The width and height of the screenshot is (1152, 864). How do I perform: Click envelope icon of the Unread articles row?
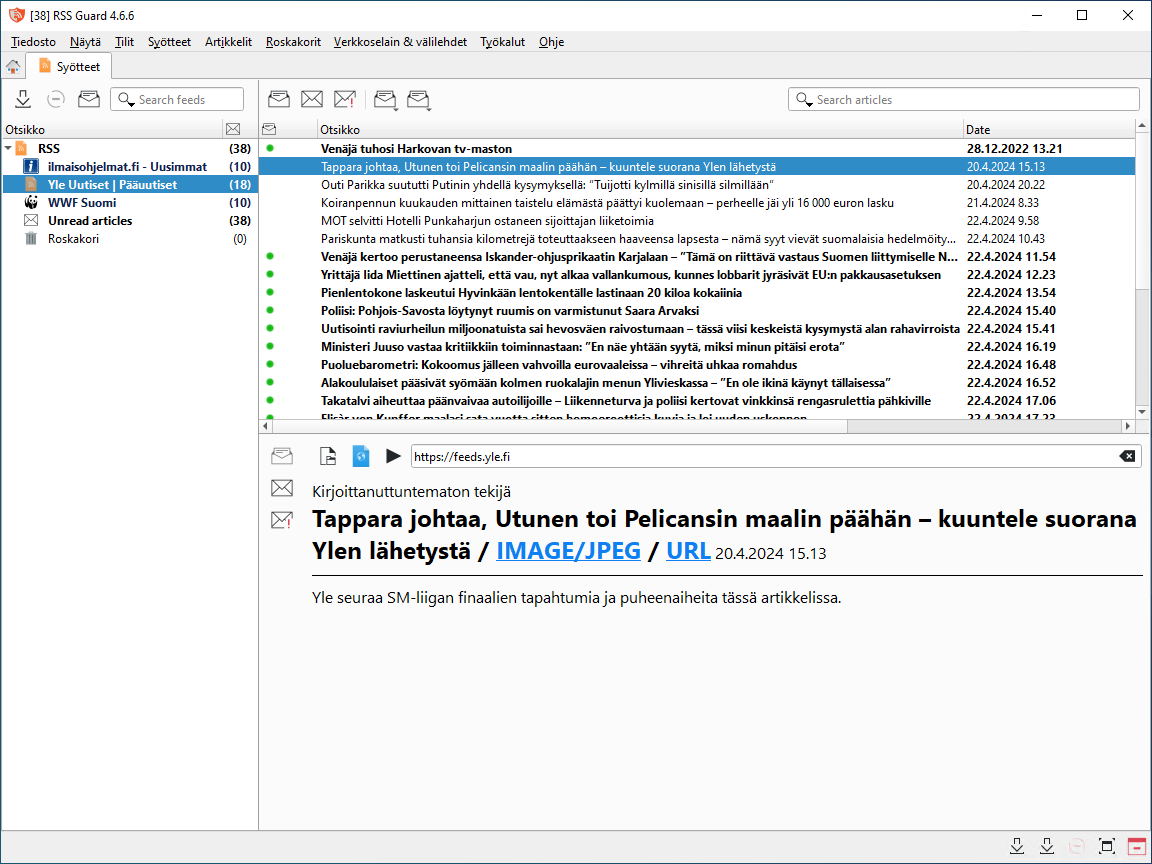pyautogui.click(x=31, y=220)
